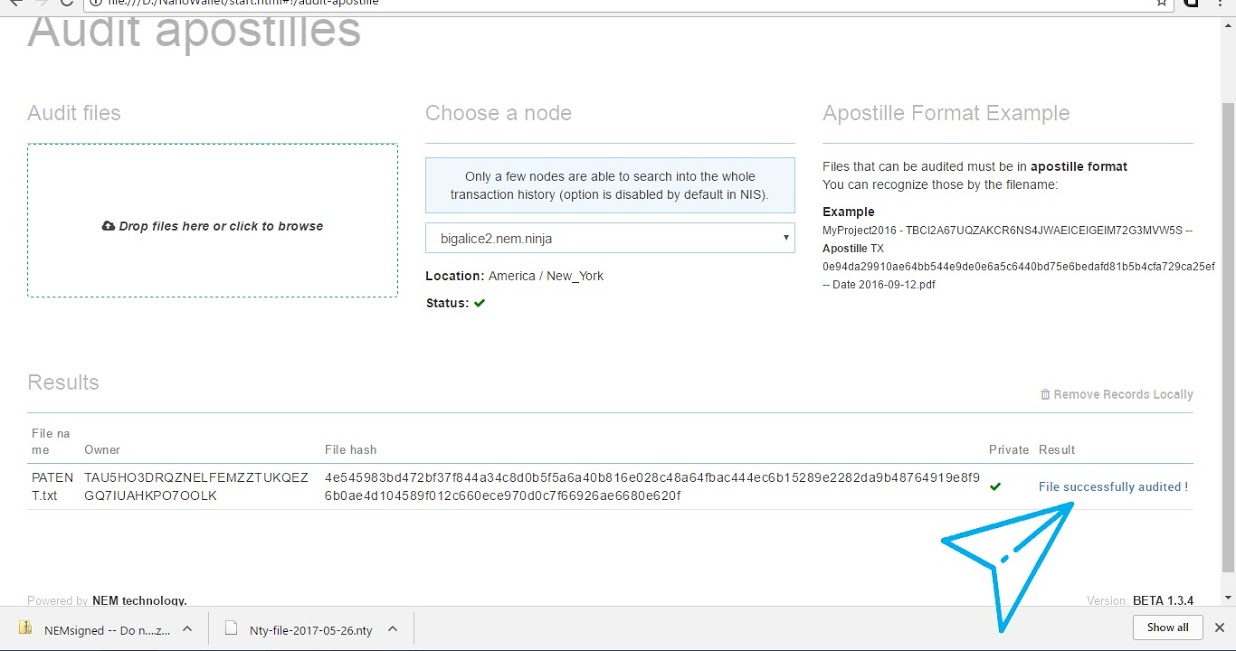
Task: Click the green Status checkmark icon
Action: click(480, 303)
